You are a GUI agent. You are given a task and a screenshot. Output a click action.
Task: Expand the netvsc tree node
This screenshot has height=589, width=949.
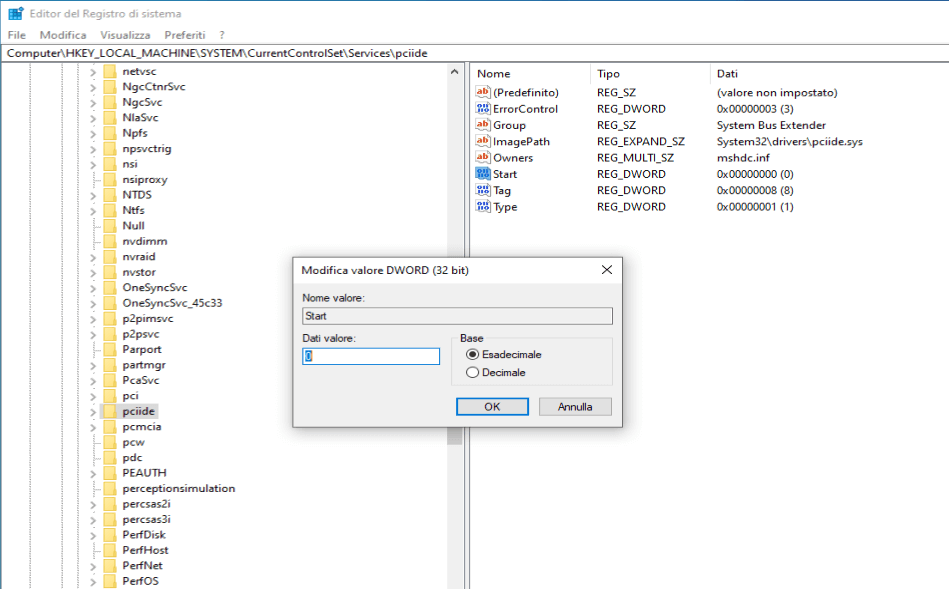[93, 72]
